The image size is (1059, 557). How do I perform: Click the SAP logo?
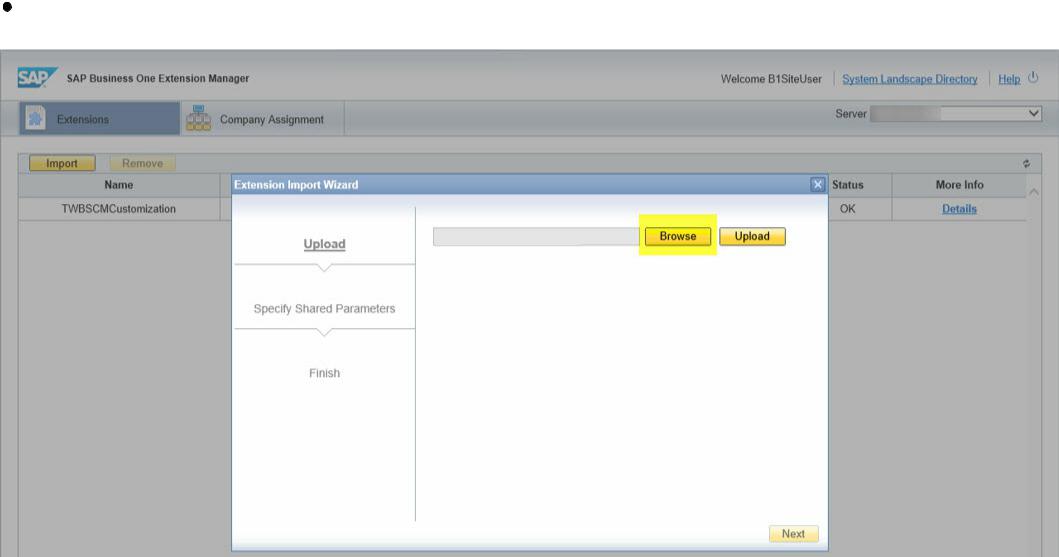click(37, 78)
